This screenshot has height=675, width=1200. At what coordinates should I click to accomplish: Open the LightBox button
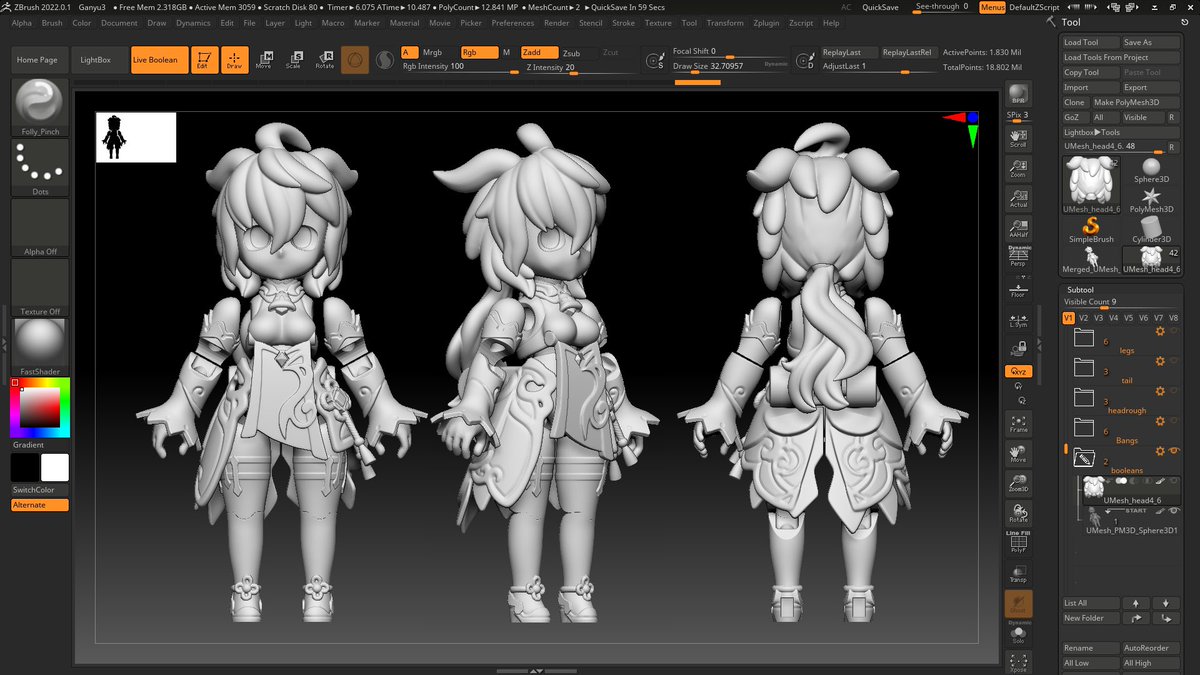tap(97, 60)
